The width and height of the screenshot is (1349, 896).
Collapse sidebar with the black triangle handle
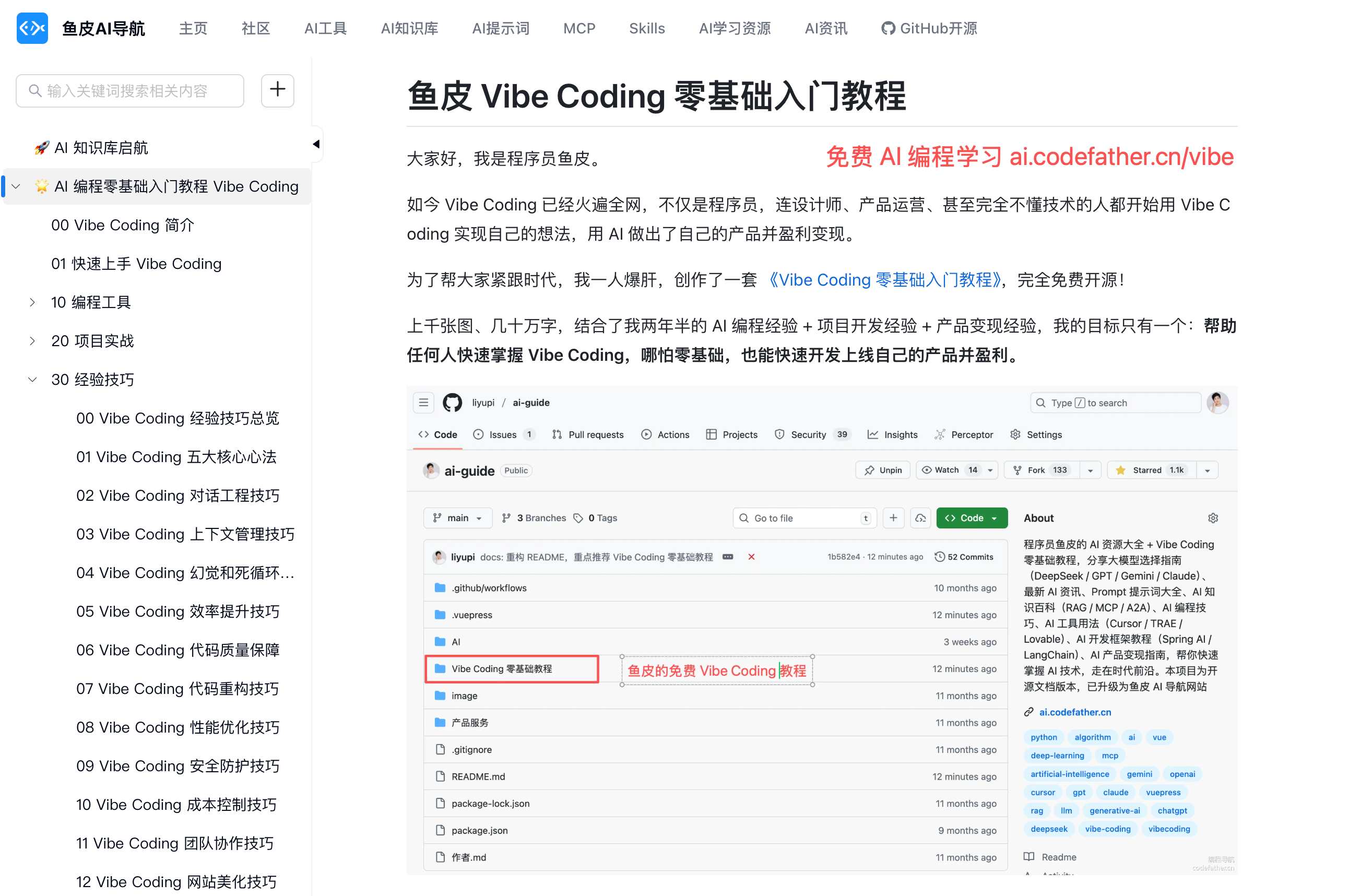click(x=316, y=144)
